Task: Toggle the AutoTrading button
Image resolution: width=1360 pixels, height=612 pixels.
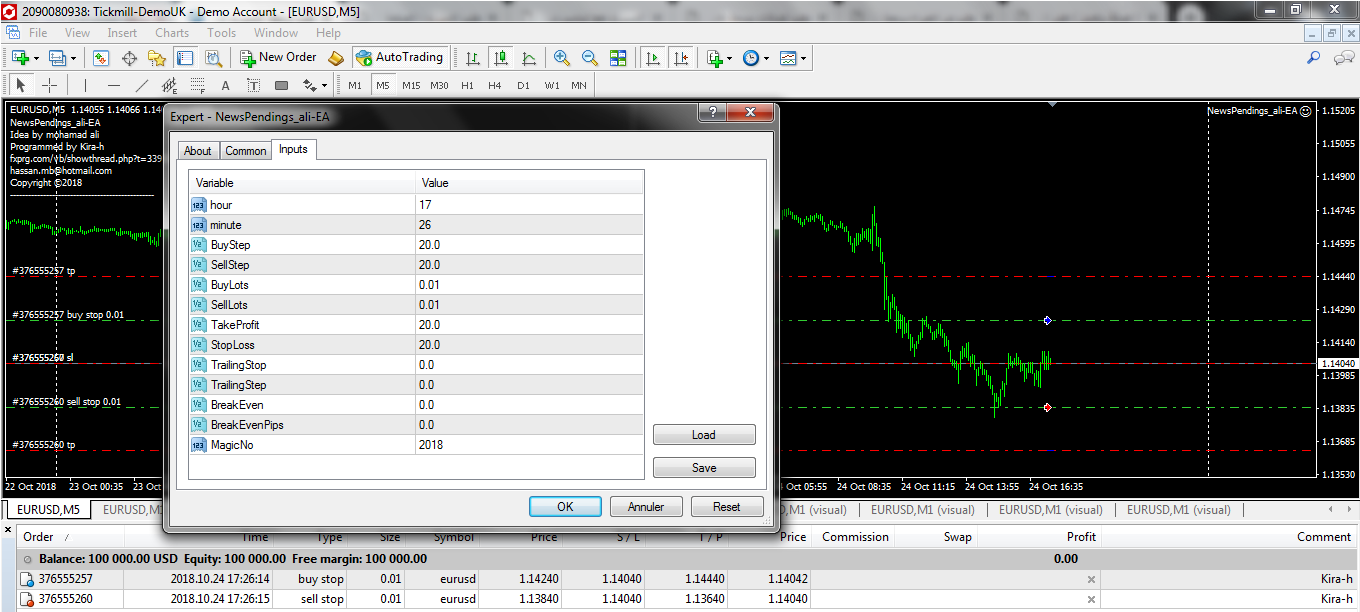Action: [x=399, y=58]
